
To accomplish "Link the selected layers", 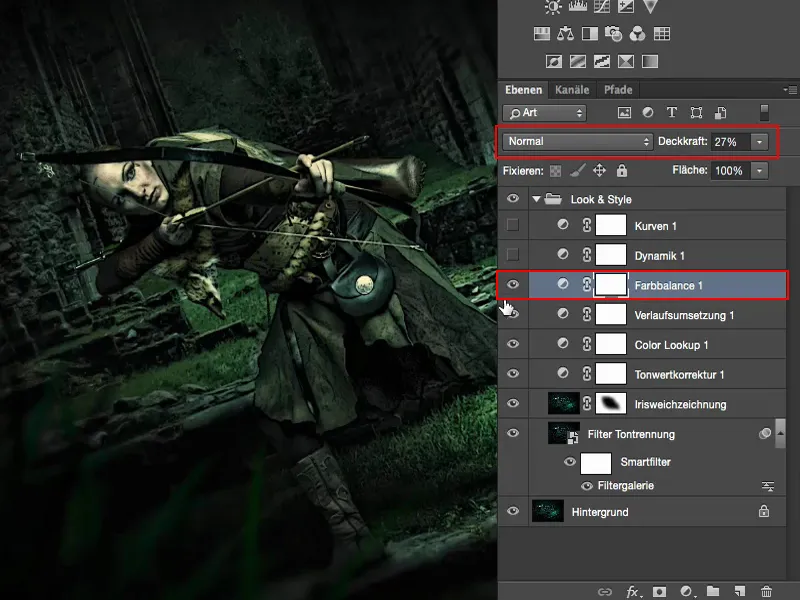I will tap(604, 591).
